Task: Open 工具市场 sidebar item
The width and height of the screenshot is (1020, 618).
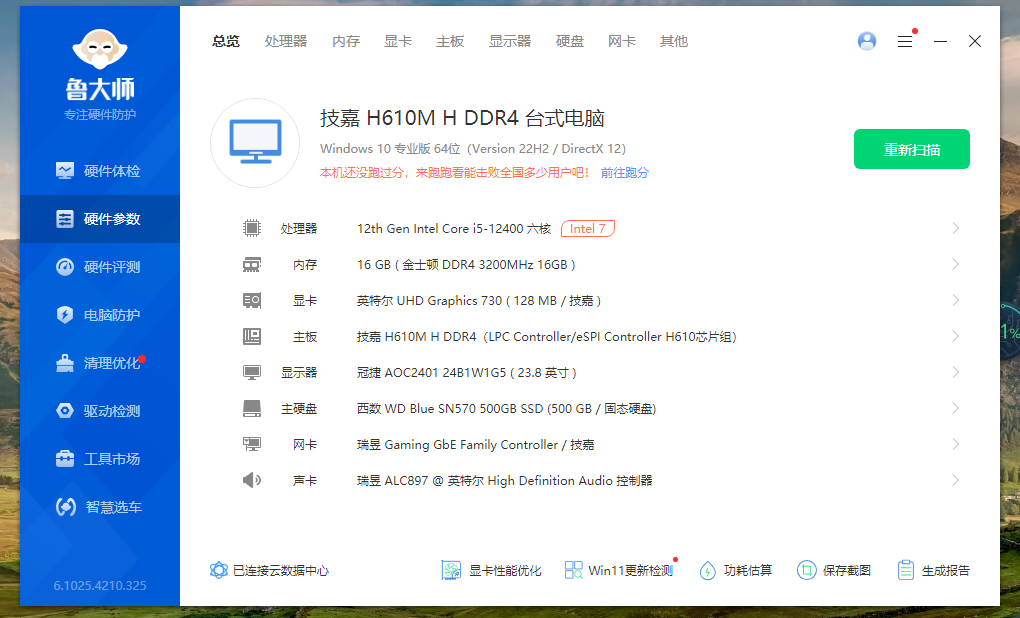Action: tap(100, 459)
